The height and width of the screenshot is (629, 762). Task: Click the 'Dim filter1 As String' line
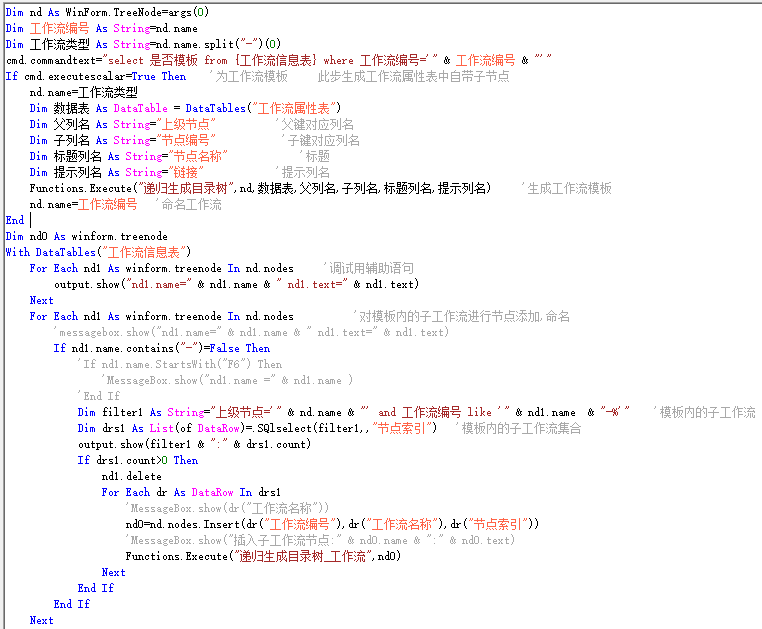pyautogui.click(x=354, y=412)
